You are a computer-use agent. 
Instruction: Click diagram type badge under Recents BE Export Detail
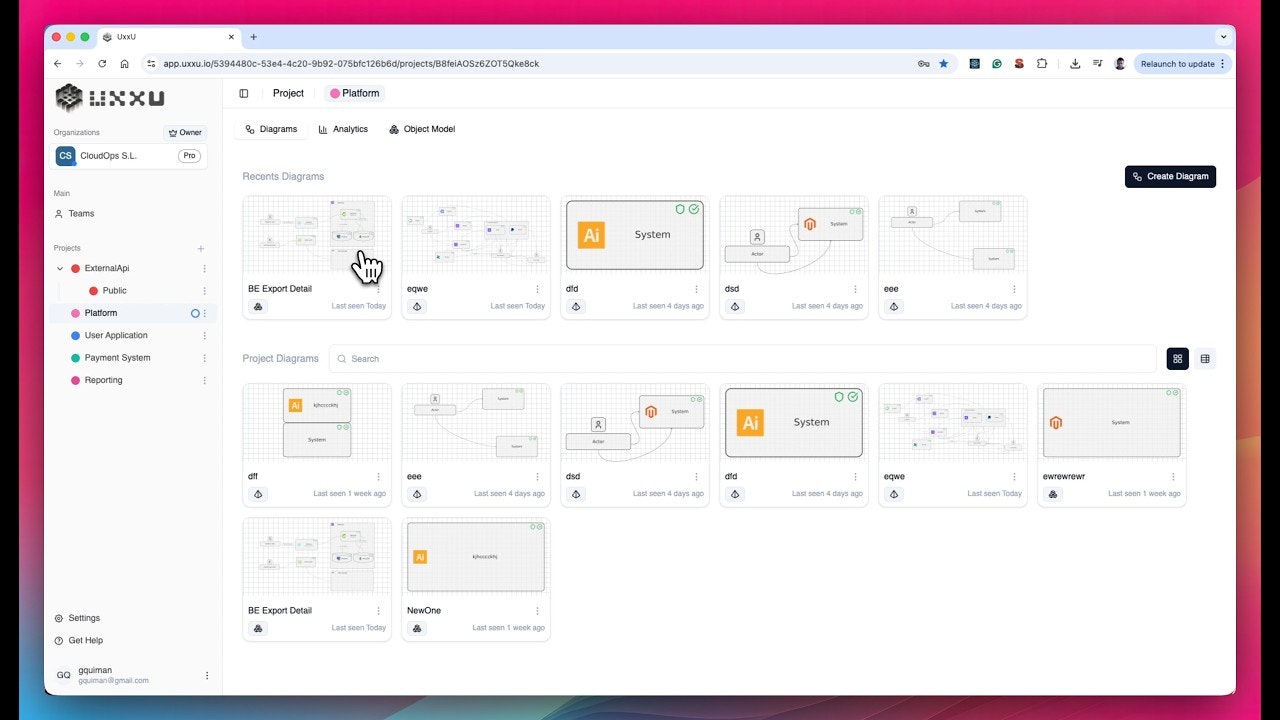[258, 306]
